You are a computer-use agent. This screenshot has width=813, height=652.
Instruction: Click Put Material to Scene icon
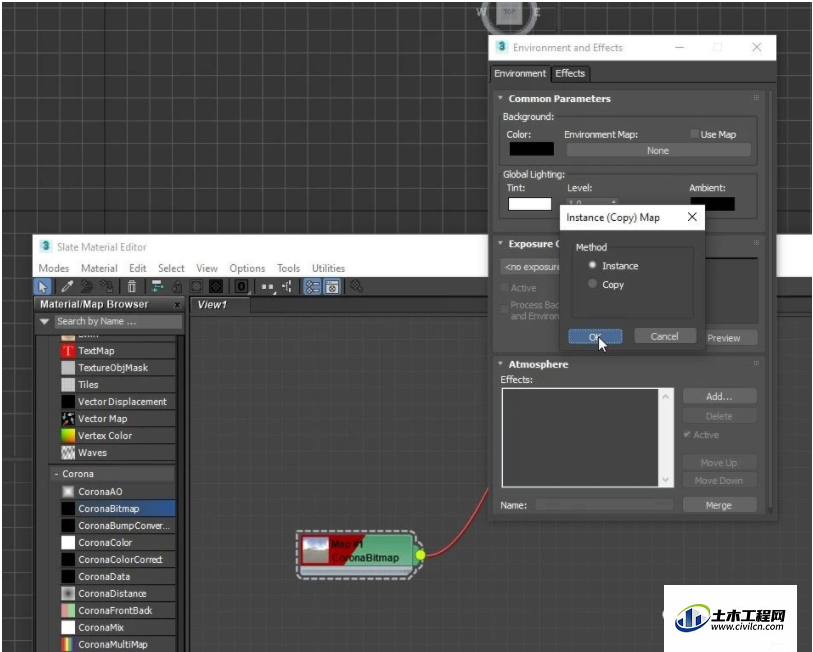(x=87, y=286)
